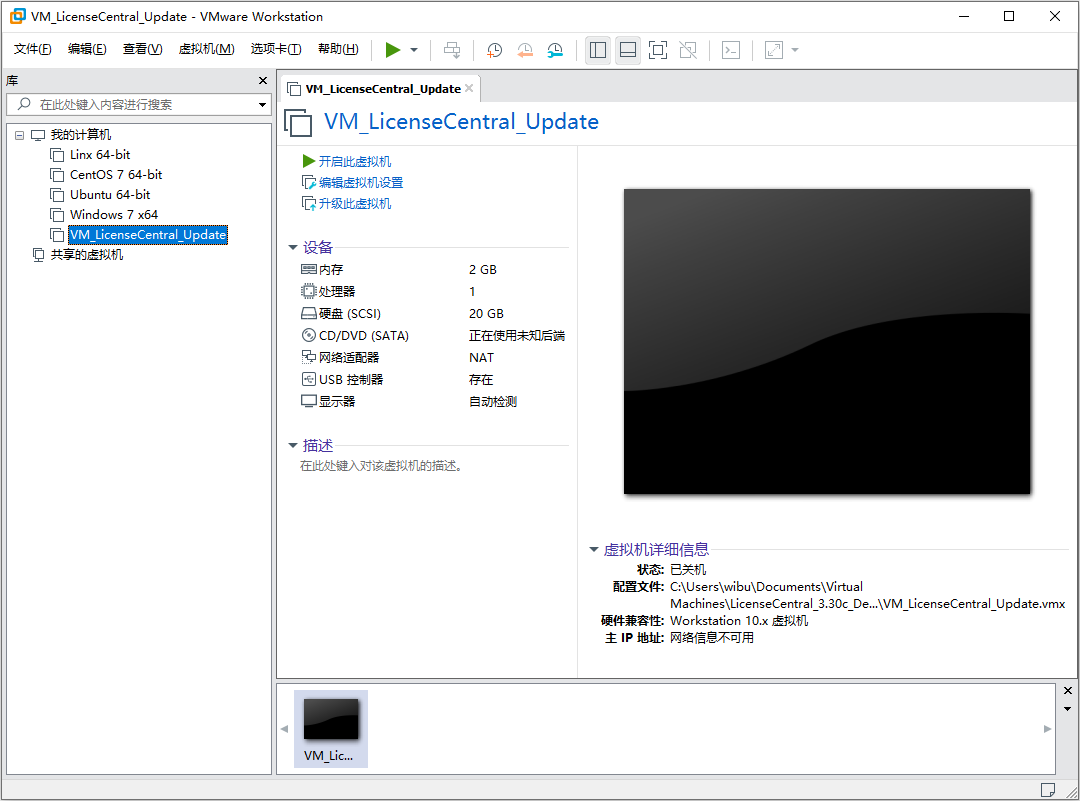Open the 编辑(E) menu

(x=87, y=49)
